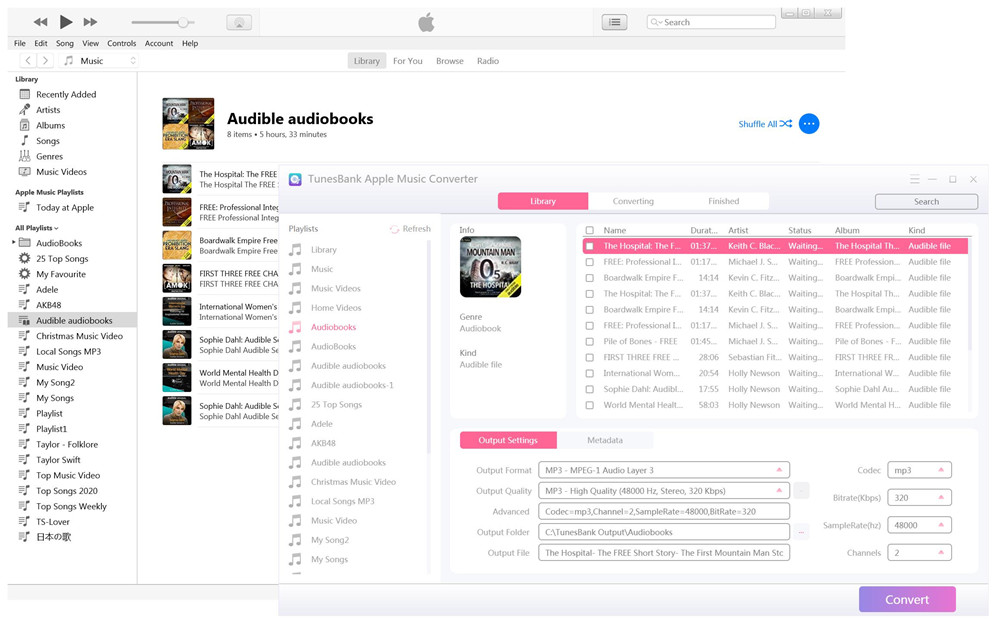Image resolution: width=1000 pixels, height=626 pixels.
Task: Open the Output Quality dropdown
Action: coord(664,491)
